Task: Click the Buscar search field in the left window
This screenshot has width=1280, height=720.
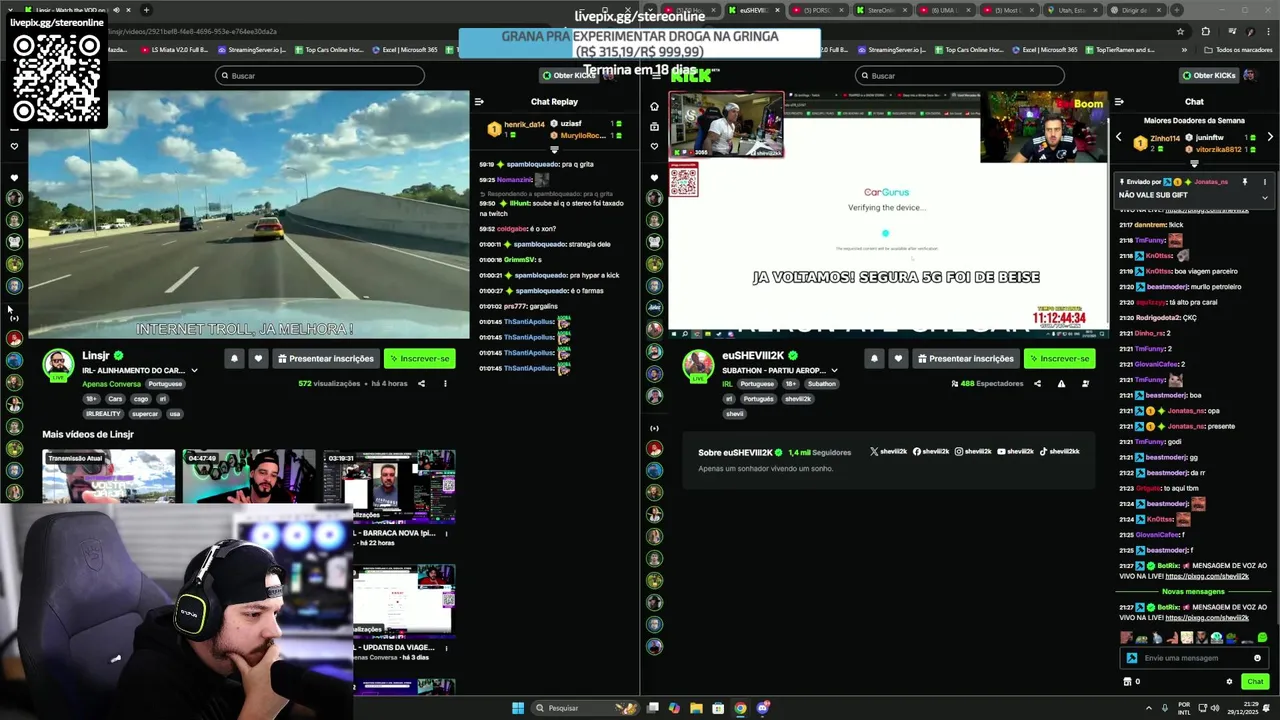Action: coord(319,75)
